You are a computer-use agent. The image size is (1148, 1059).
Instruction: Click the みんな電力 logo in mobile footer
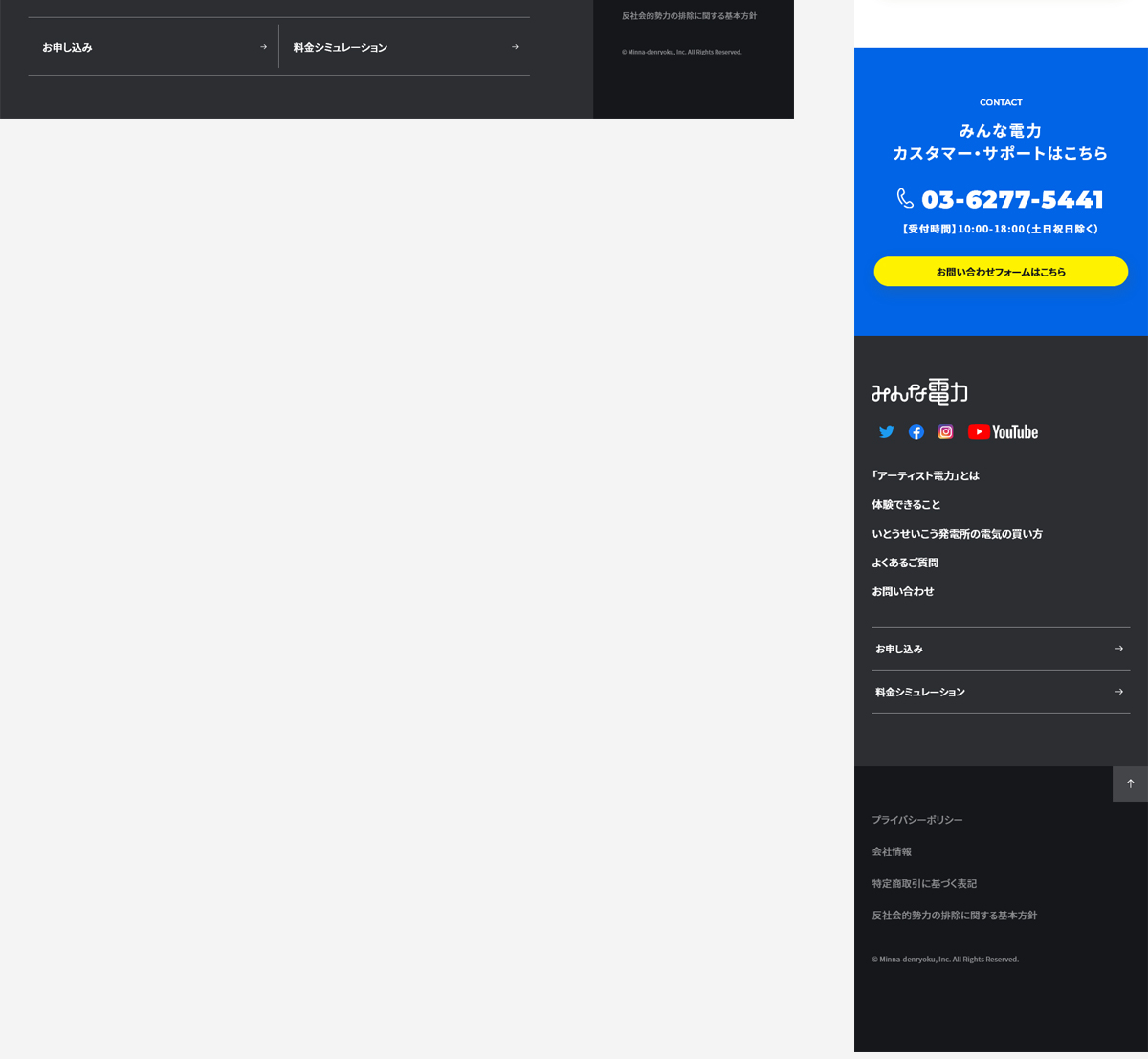919,392
